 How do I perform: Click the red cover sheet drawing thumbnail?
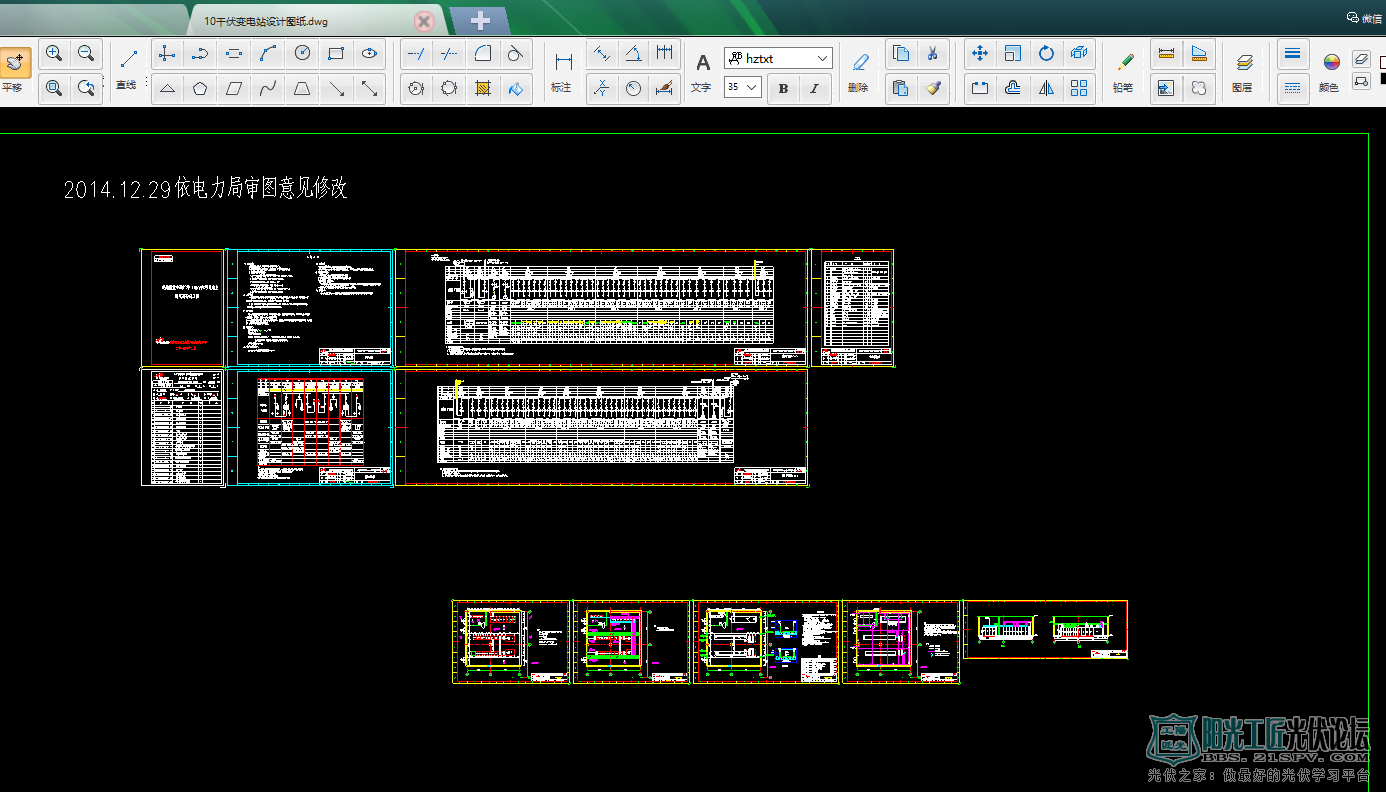click(183, 308)
